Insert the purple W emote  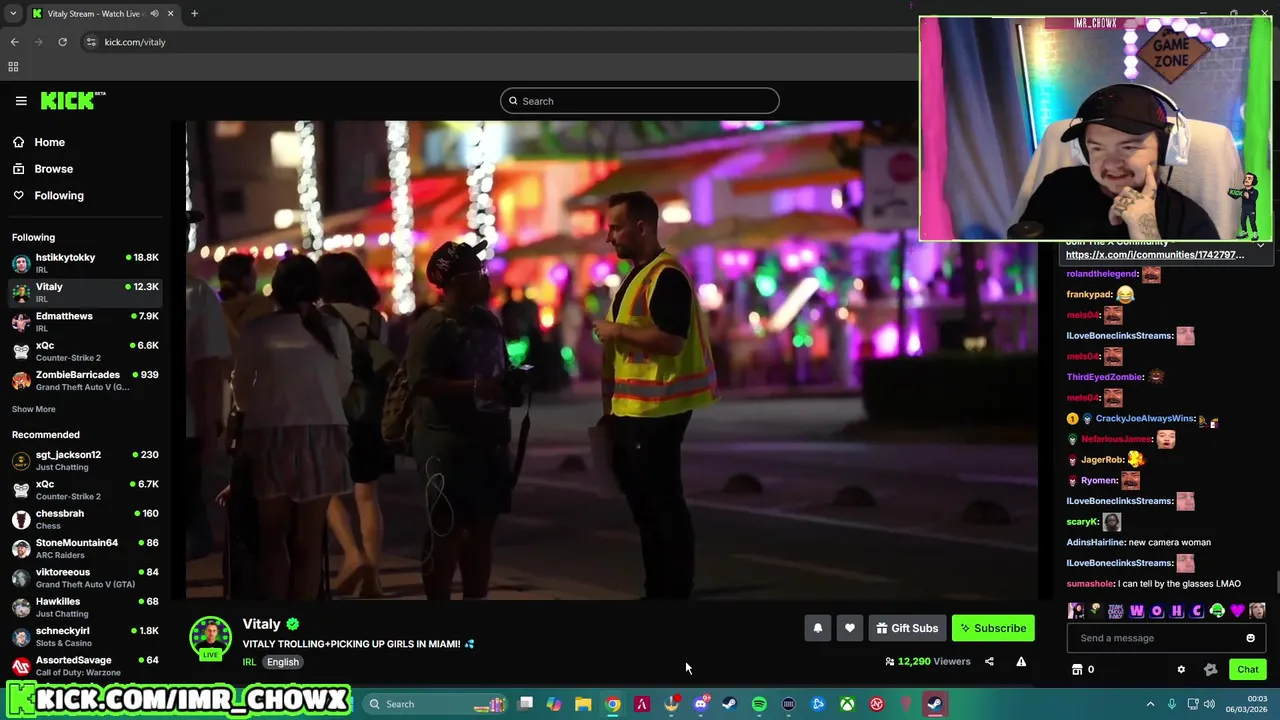(x=1137, y=611)
